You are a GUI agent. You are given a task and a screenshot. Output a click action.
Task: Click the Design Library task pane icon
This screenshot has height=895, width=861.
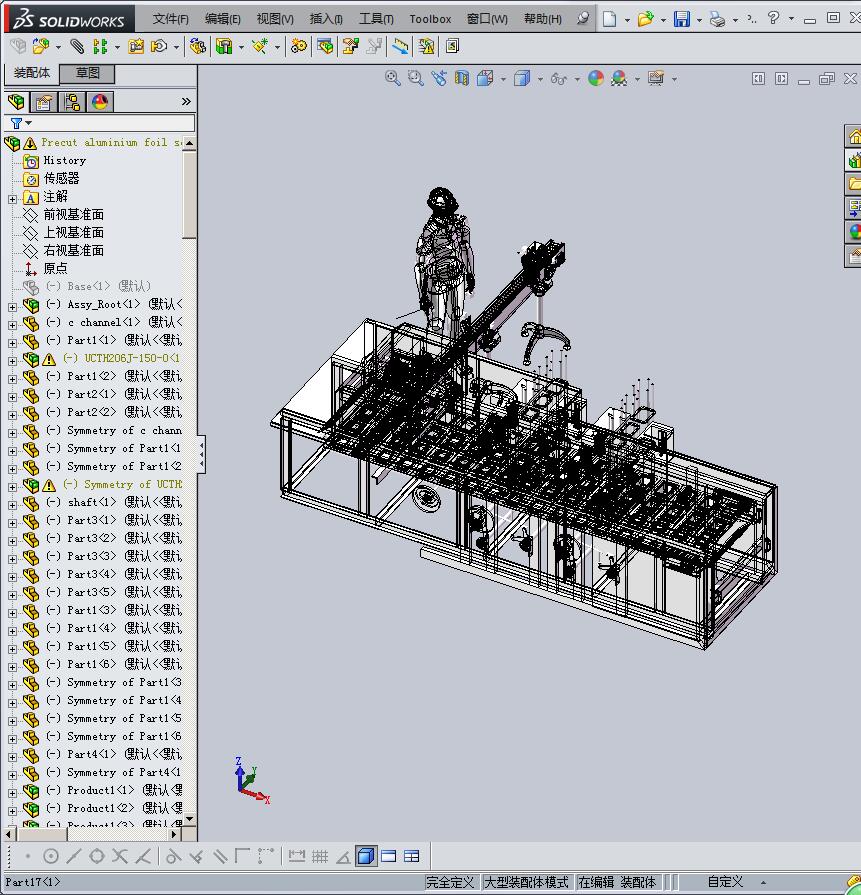coord(854,160)
